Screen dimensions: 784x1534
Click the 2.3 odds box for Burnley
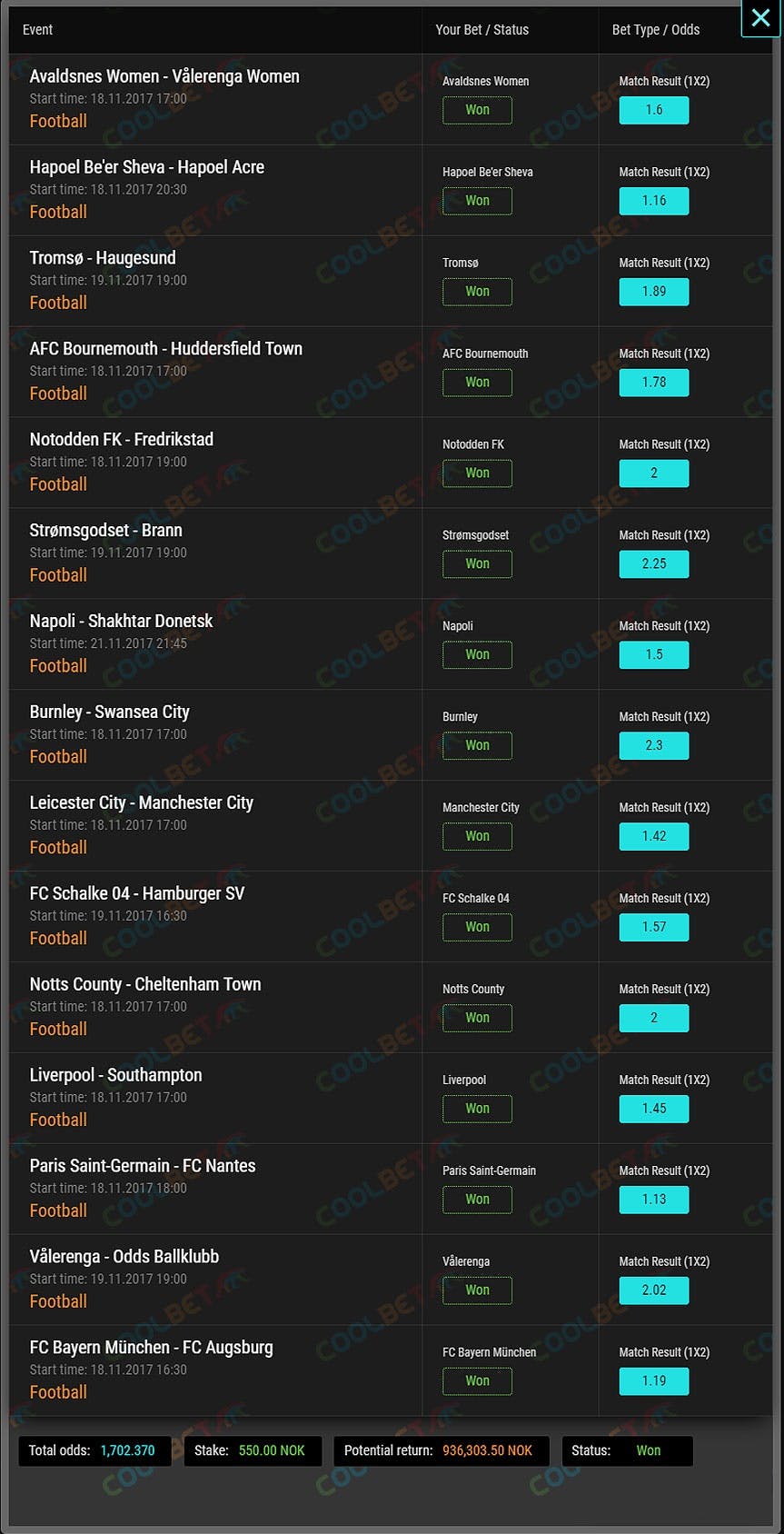pos(653,746)
